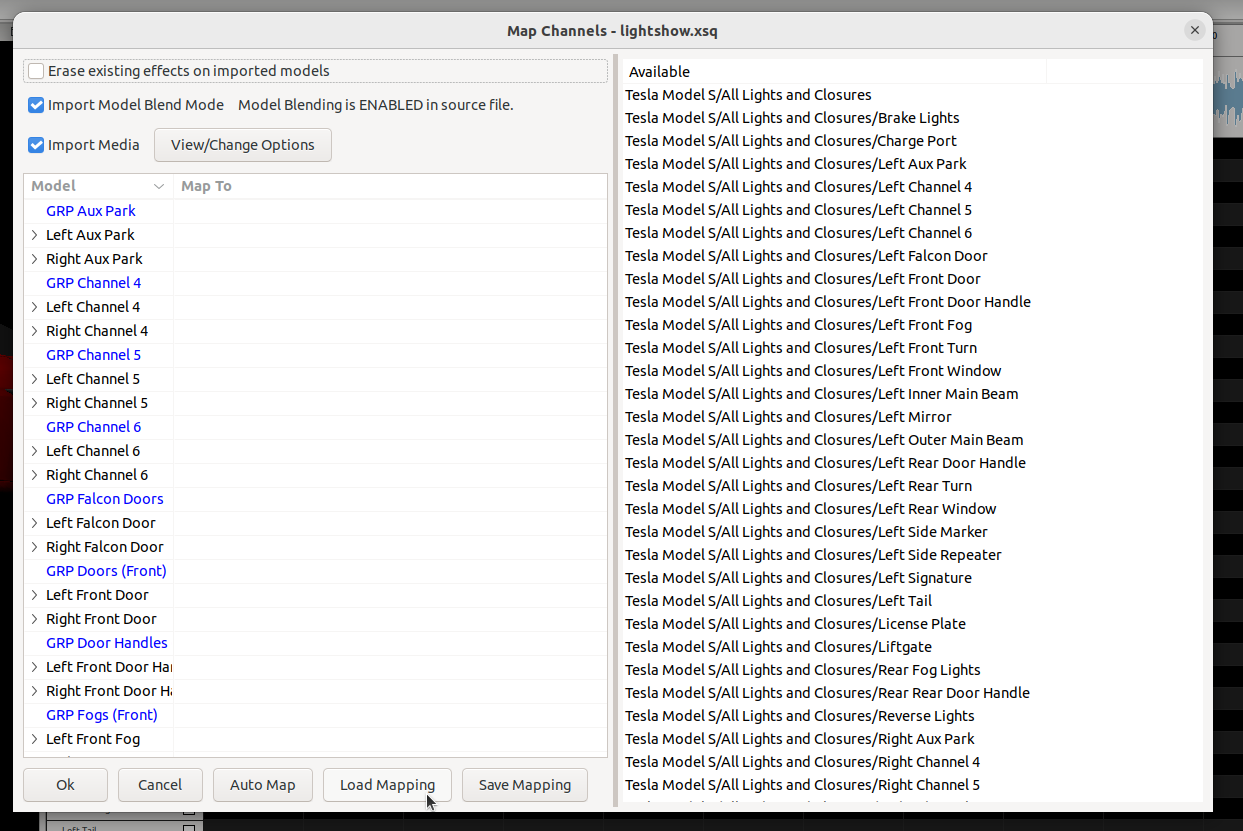Click the Available column header
This screenshot has height=831, width=1243.
659,72
